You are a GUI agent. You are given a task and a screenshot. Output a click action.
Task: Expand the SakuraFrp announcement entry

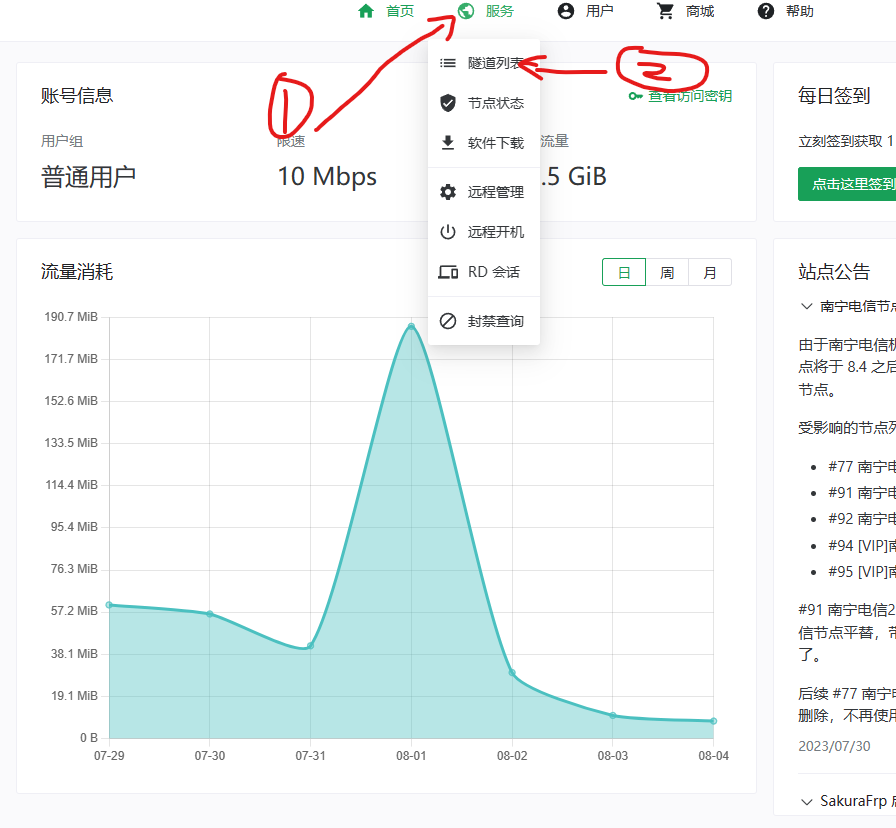click(x=807, y=801)
